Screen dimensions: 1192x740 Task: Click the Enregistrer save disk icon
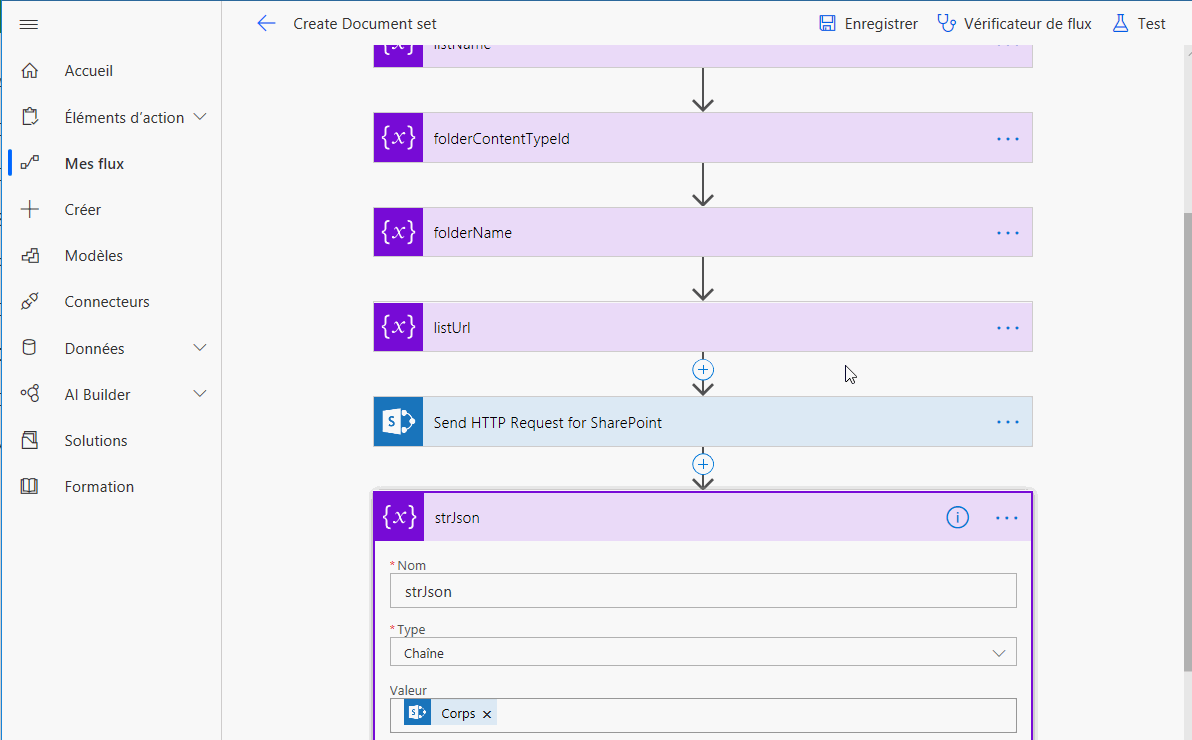[x=827, y=24]
